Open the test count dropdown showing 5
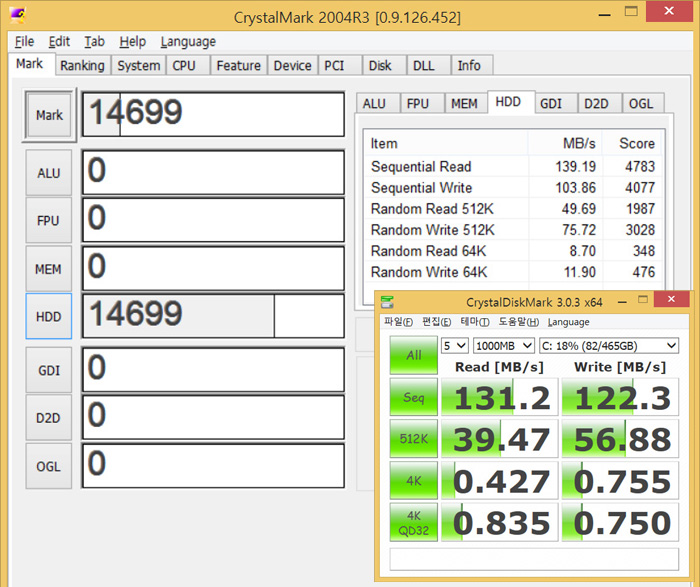 click(455, 345)
